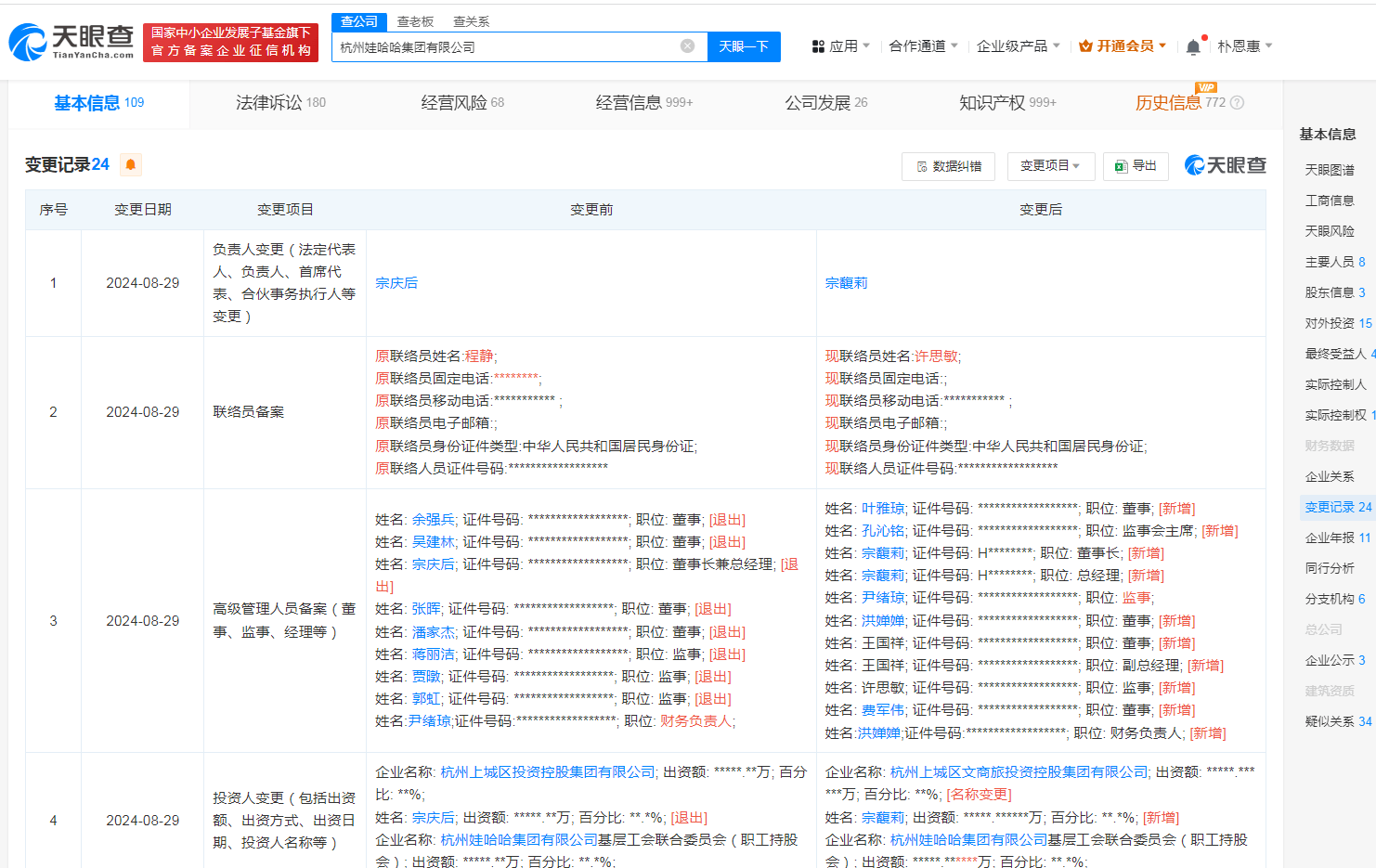Viewport: 1376px width, 868px height.
Task: Jump to 对外投资 in the sidebar
Action: (1338, 323)
